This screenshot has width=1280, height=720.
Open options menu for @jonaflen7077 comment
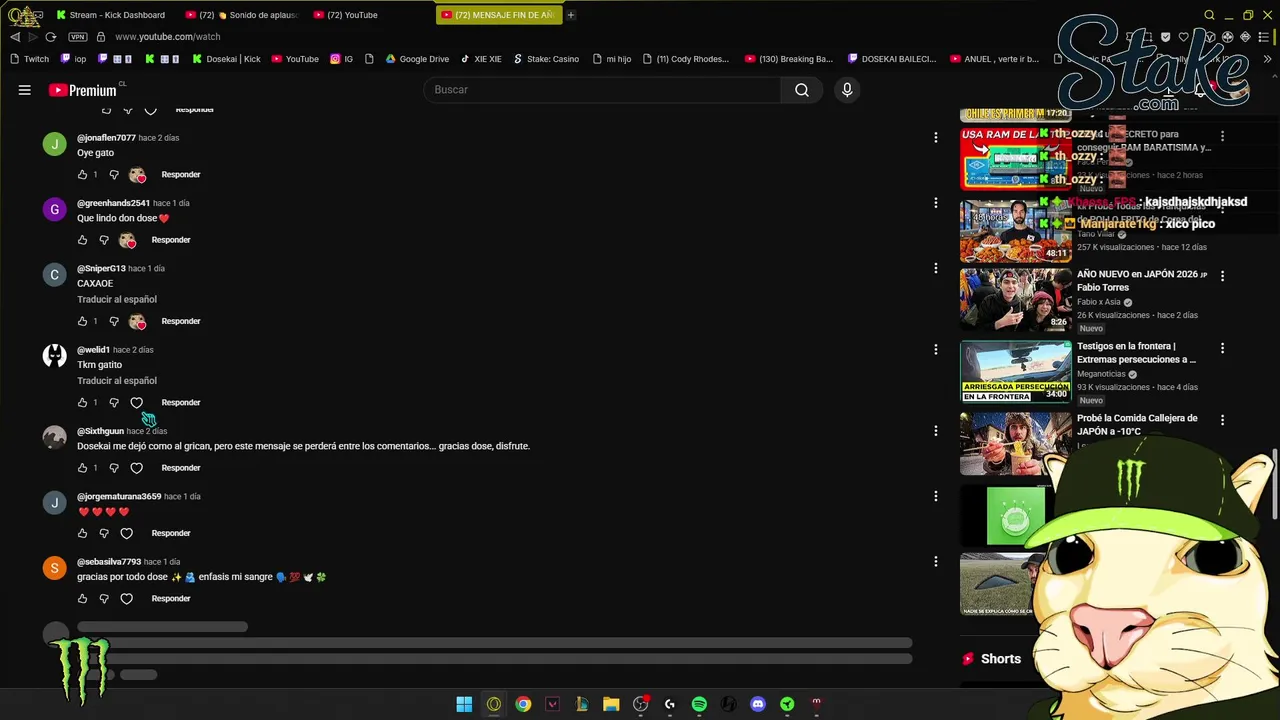936,138
